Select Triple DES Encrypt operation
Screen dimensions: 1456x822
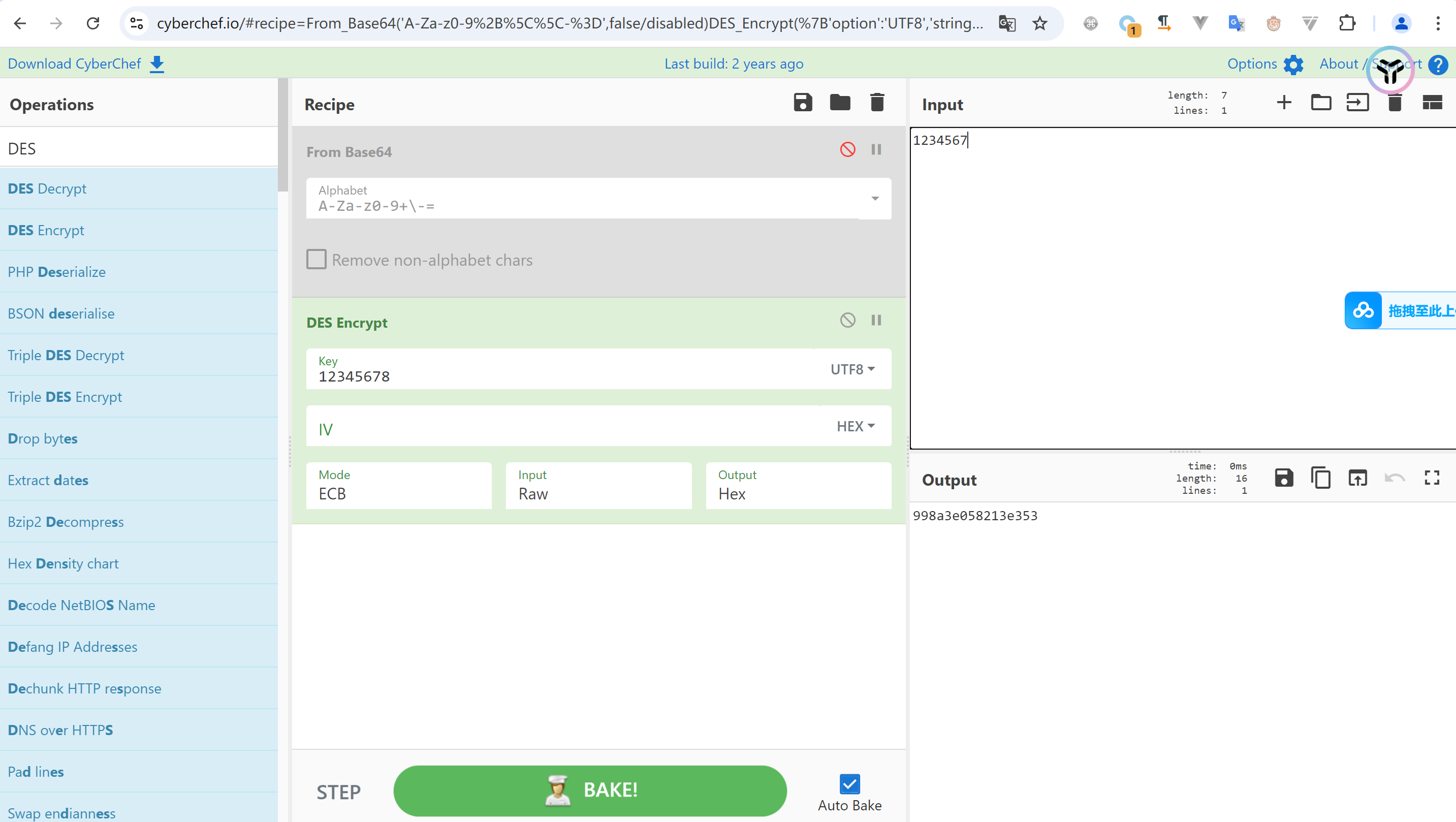(x=139, y=397)
